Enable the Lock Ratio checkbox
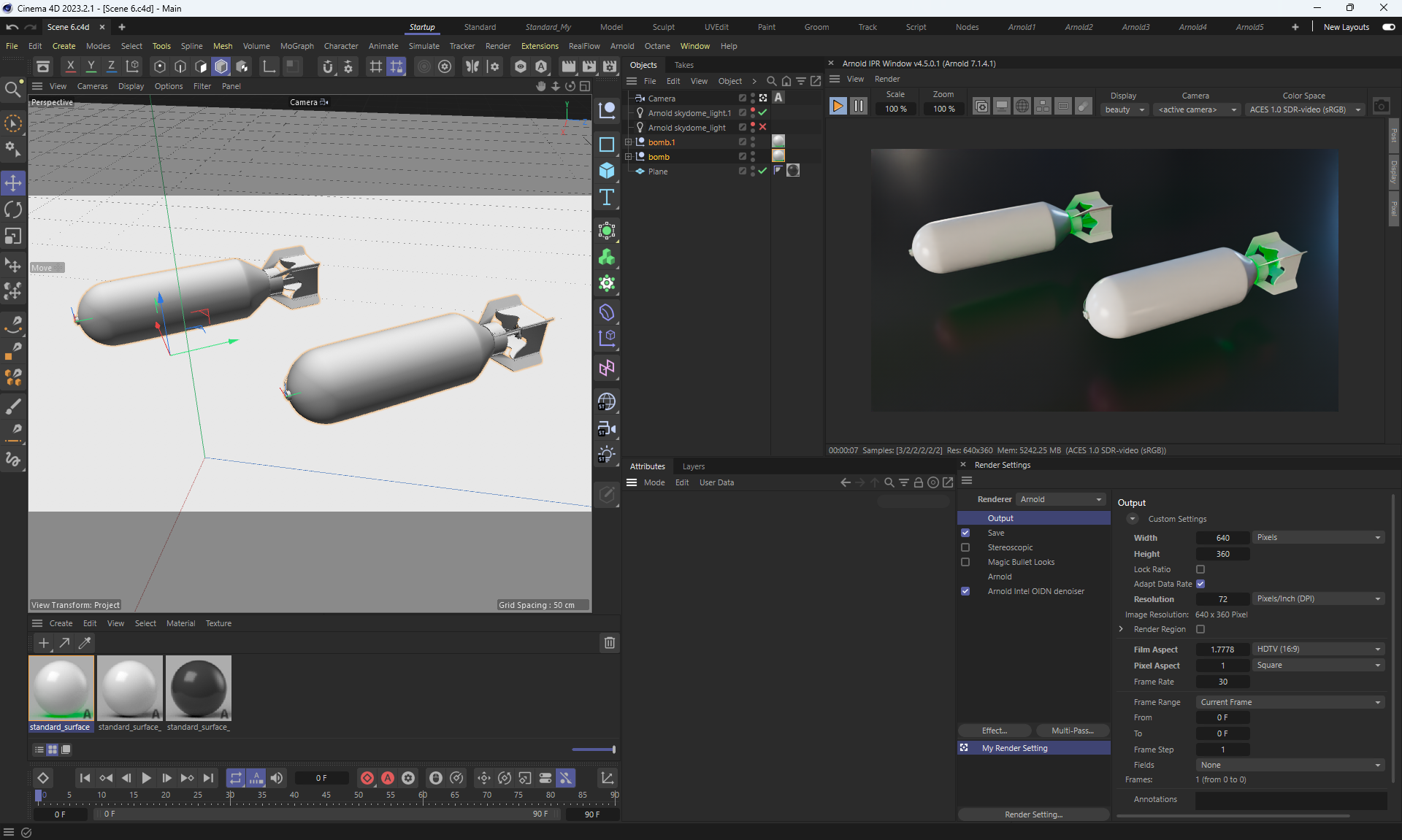 [x=1200, y=569]
